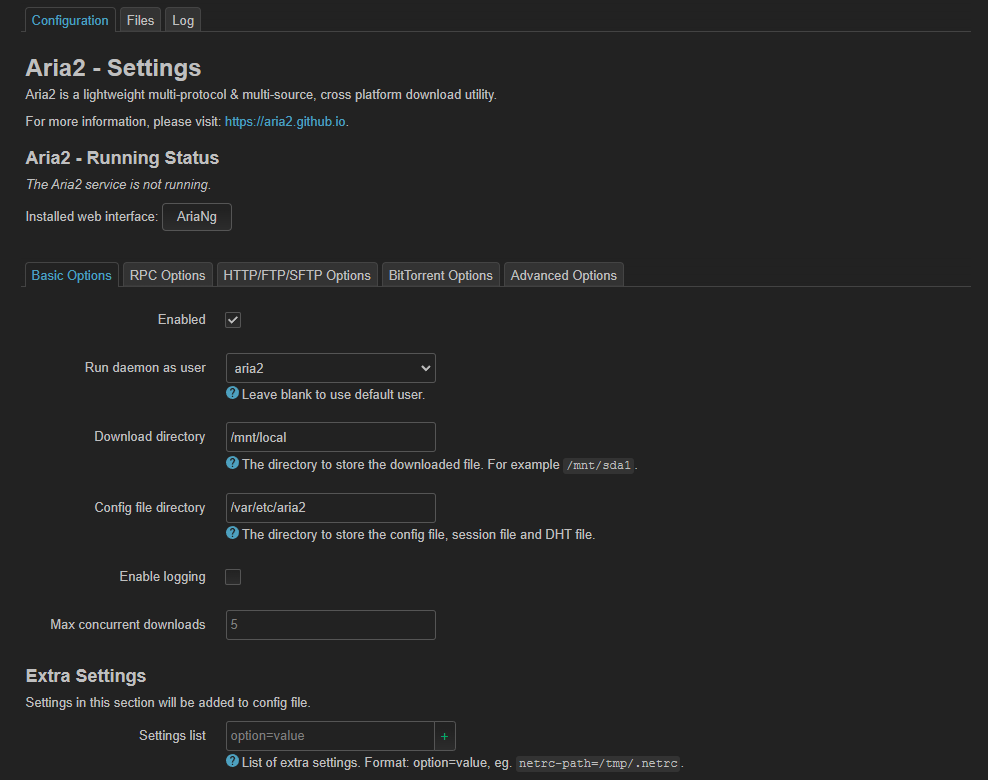The image size is (988, 780).
Task: Add a new Settings list entry with plus
Action: pyautogui.click(x=444, y=736)
